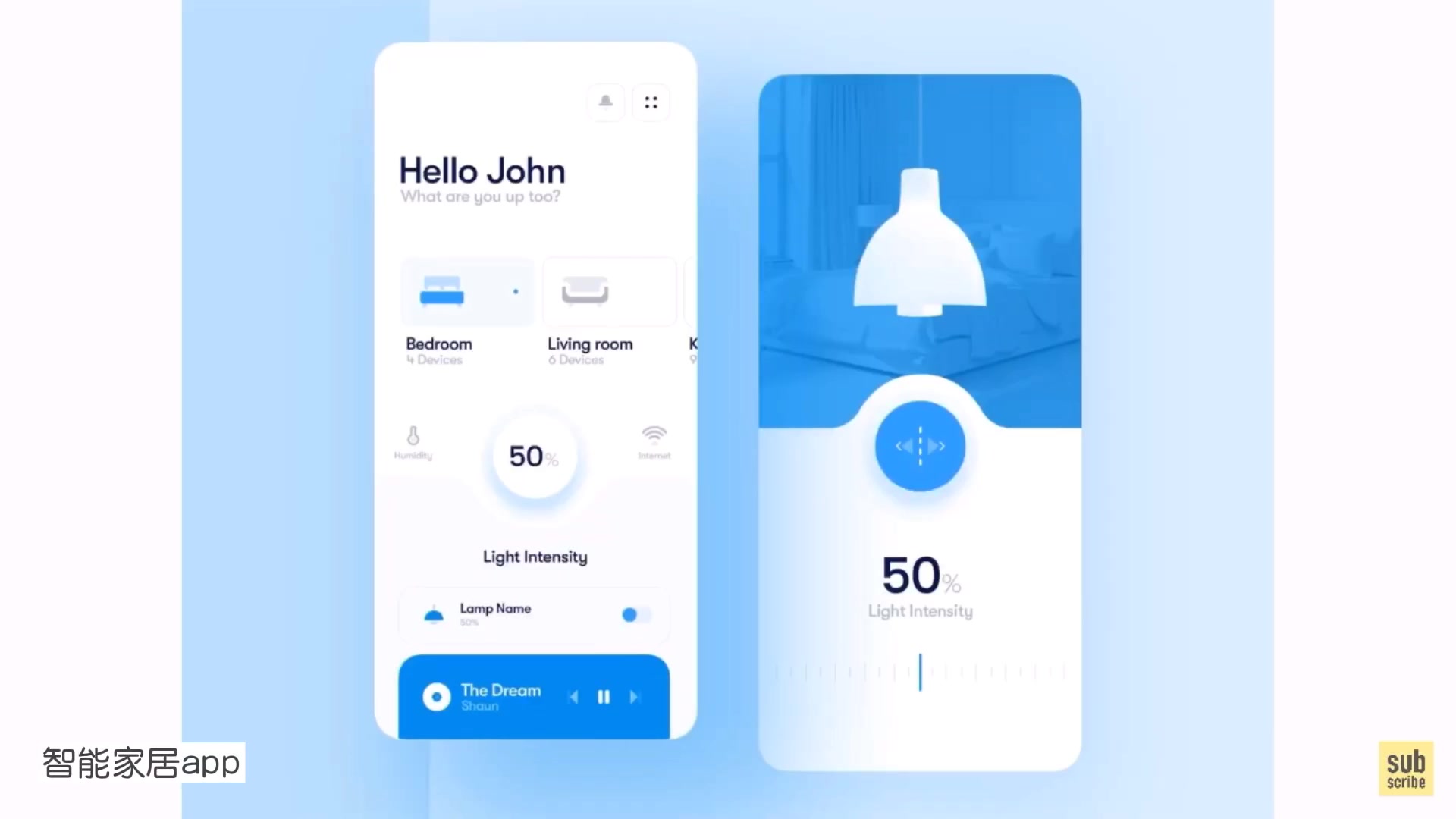Click the previous track button

point(573,697)
